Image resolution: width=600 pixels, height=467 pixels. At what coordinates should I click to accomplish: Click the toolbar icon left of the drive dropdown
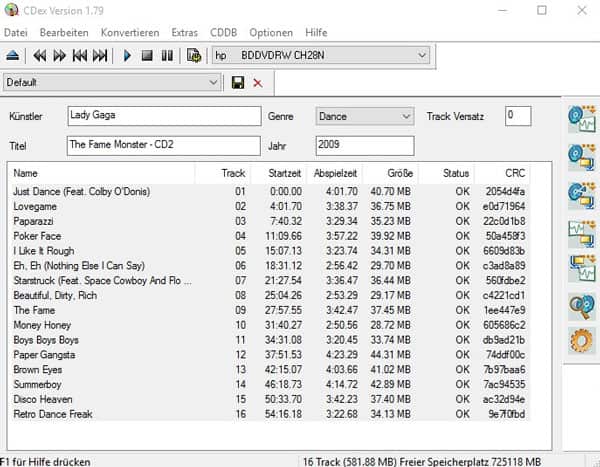point(194,56)
